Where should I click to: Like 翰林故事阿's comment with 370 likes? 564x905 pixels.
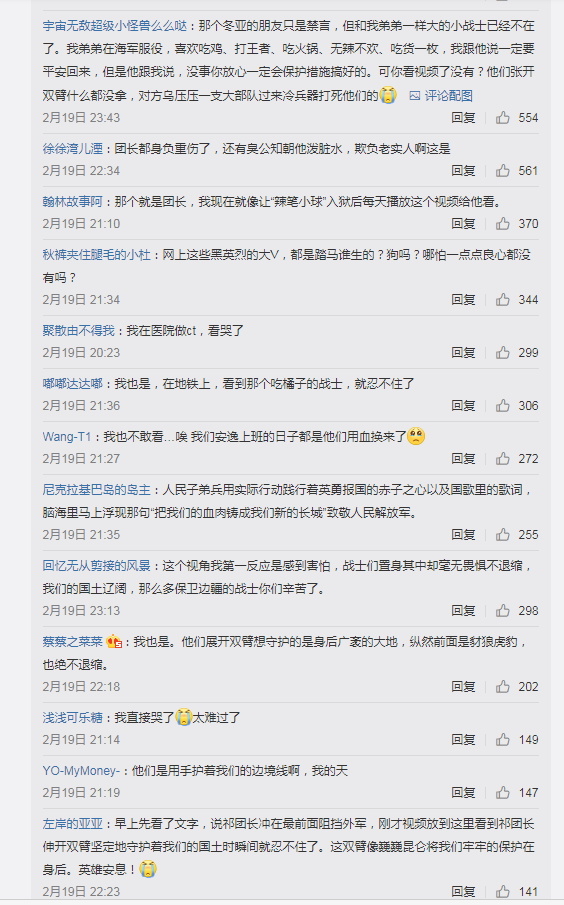(x=503, y=224)
